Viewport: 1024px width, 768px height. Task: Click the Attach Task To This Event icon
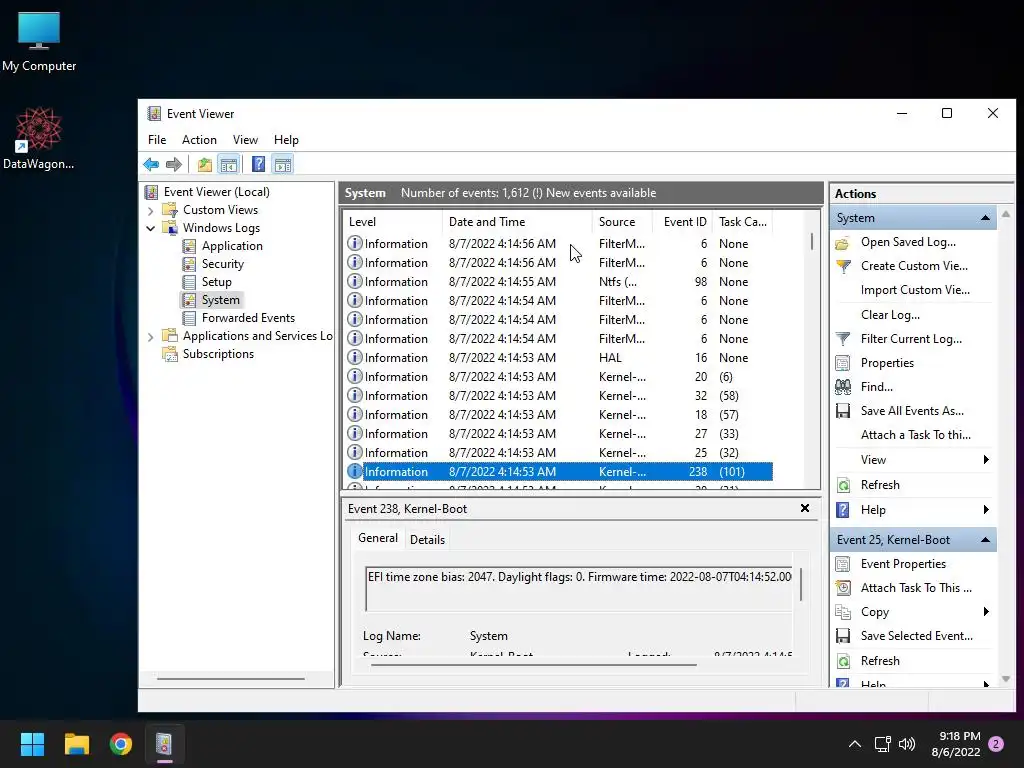(x=843, y=588)
